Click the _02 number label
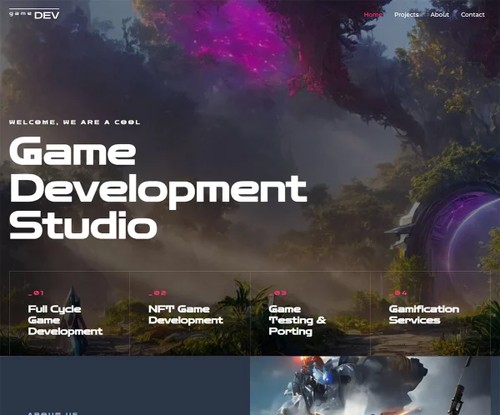This screenshot has height=415, width=500. pos(157,293)
